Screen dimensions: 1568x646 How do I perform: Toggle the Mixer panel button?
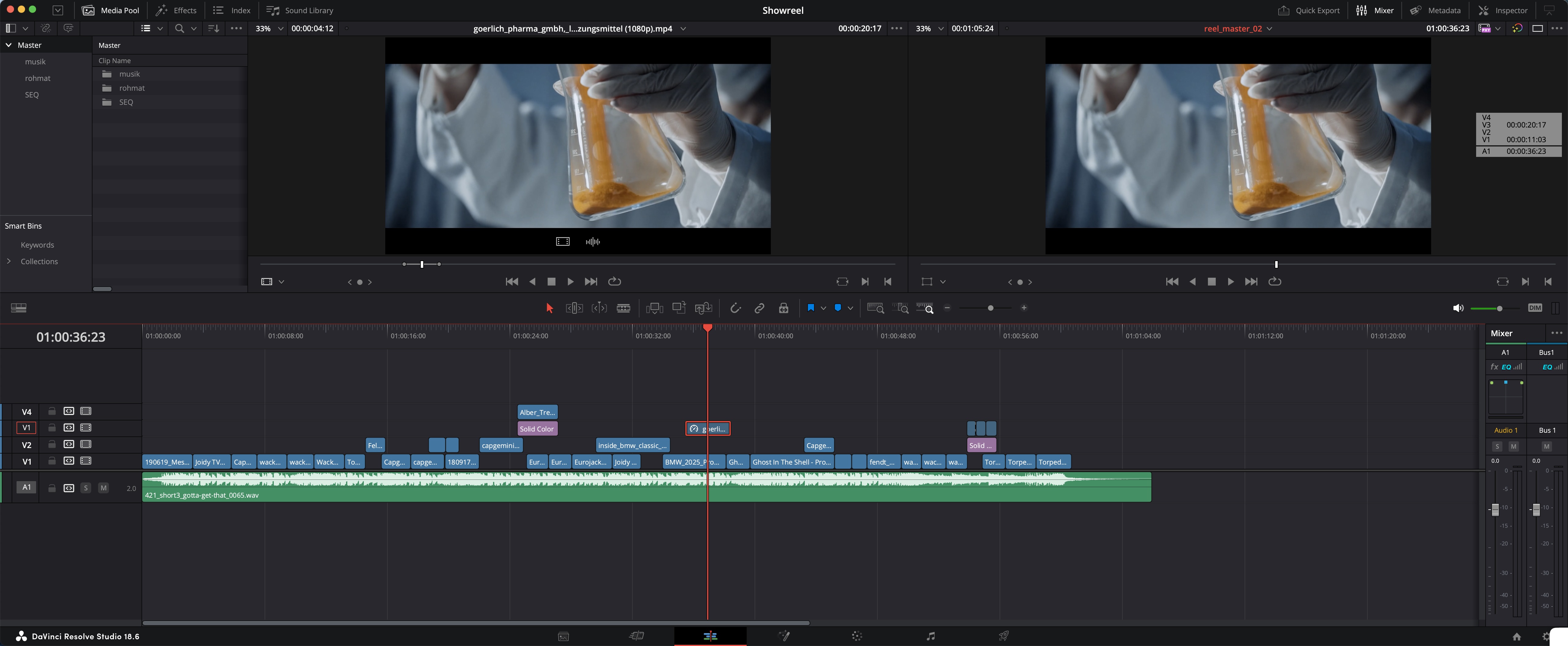coord(1374,10)
